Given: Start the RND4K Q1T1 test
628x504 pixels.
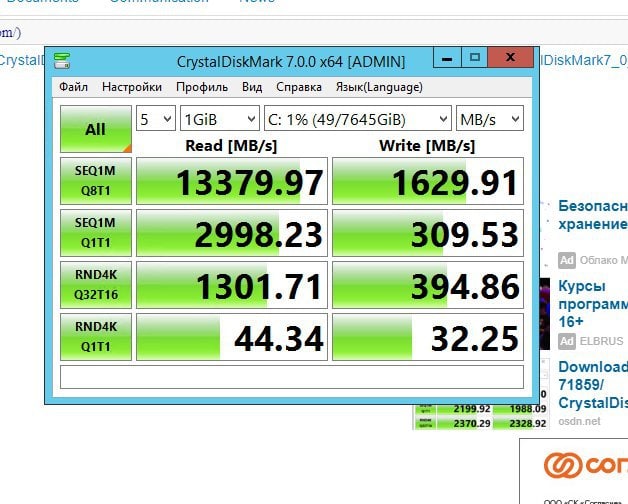Looking at the screenshot, I should (96, 337).
